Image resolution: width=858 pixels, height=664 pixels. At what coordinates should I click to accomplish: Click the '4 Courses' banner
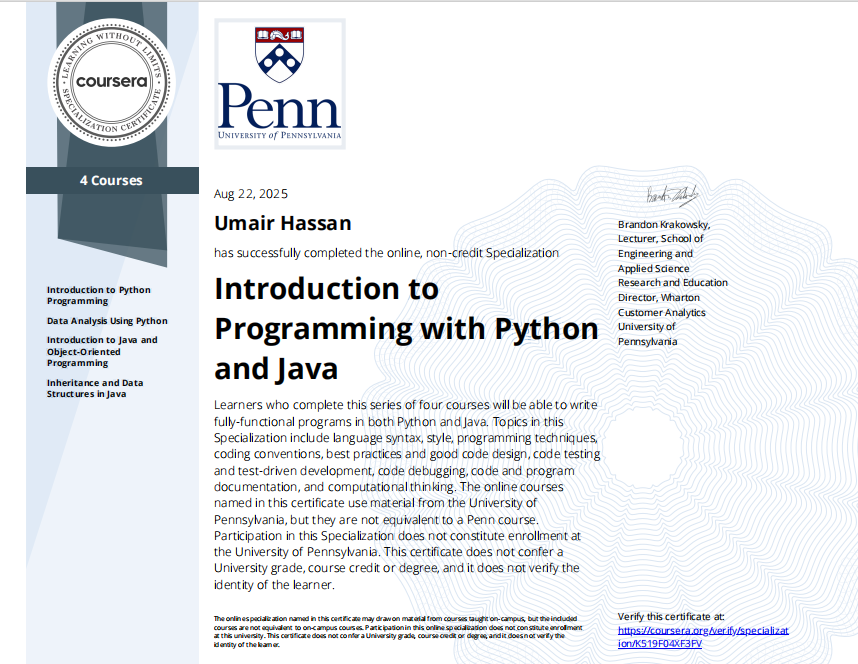click(112, 181)
